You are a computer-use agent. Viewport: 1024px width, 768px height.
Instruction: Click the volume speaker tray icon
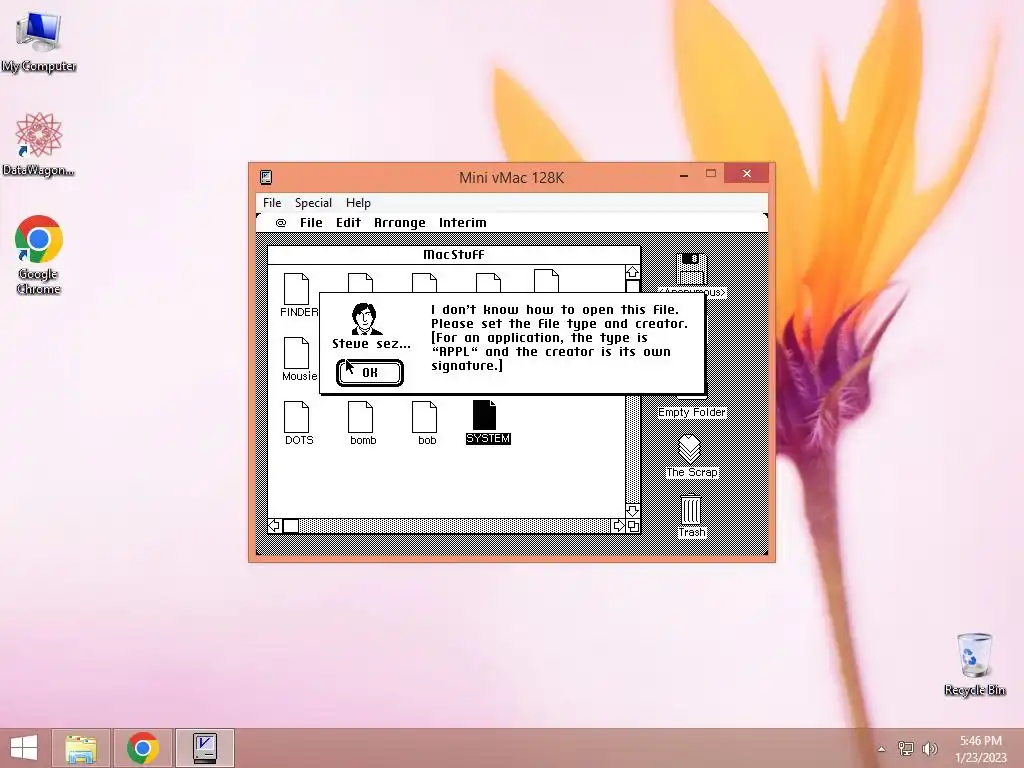929,748
